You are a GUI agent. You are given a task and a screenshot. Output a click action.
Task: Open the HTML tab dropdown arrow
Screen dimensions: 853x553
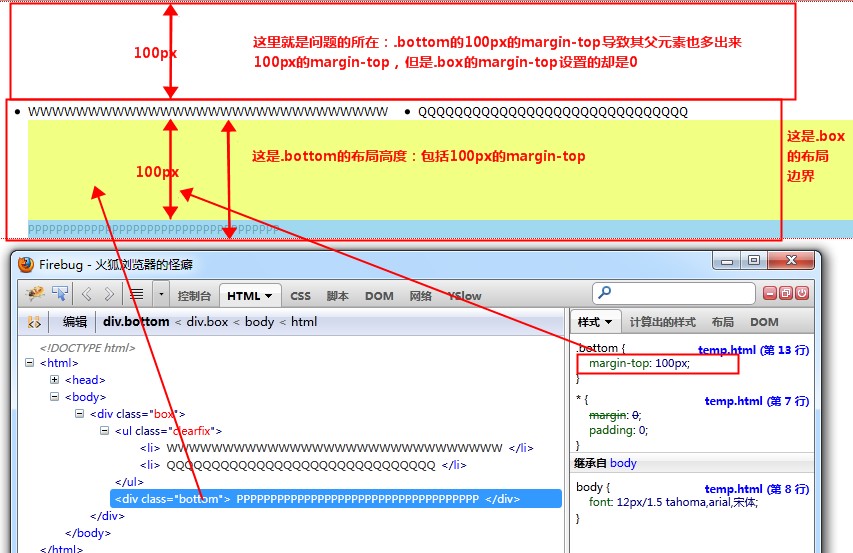(268, 296)
